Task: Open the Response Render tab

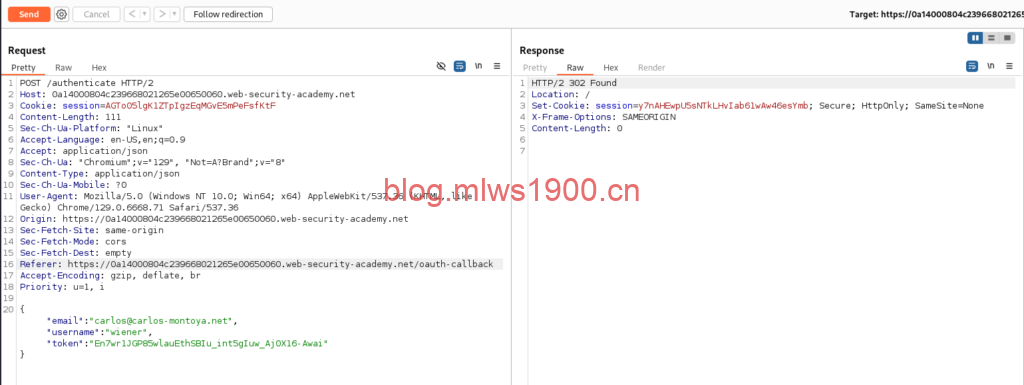Action: click(651, 68)
